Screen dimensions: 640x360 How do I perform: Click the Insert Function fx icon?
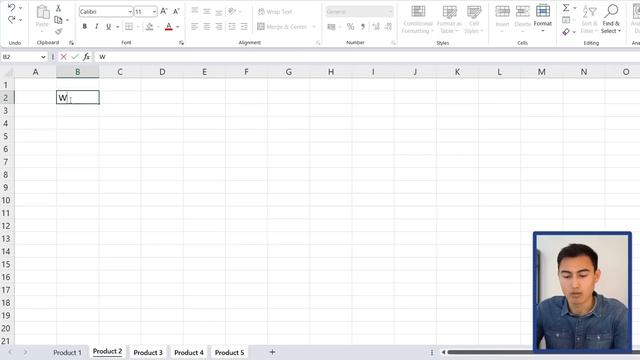click(86, 57)
